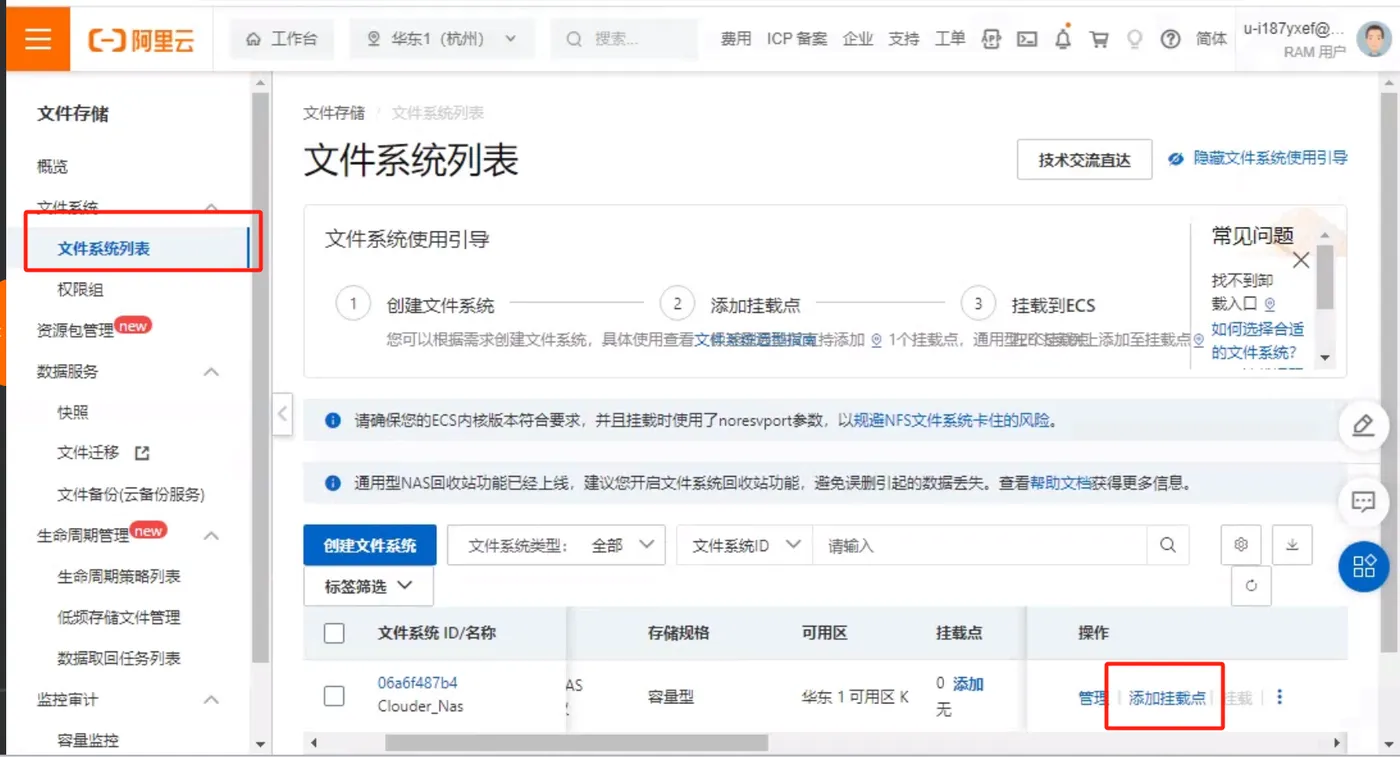
Task: Check the Clouder_Nas row checkbox
Action: pyautogui.click(x=334, y=696)
